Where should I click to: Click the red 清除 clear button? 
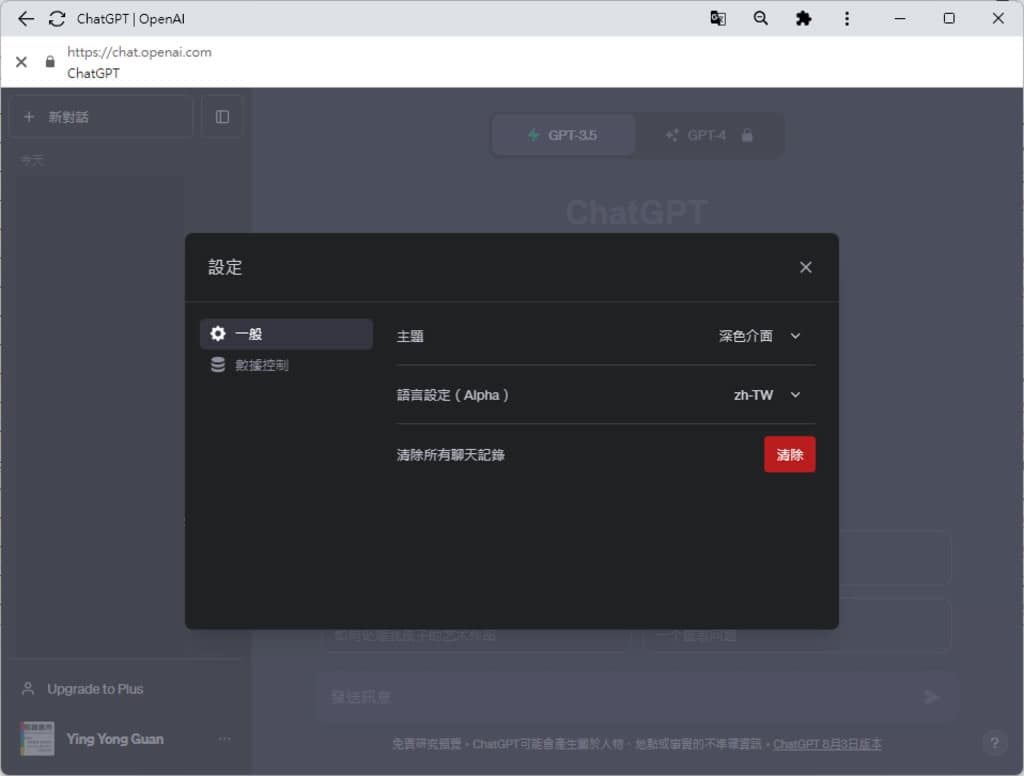click(789, 454)
